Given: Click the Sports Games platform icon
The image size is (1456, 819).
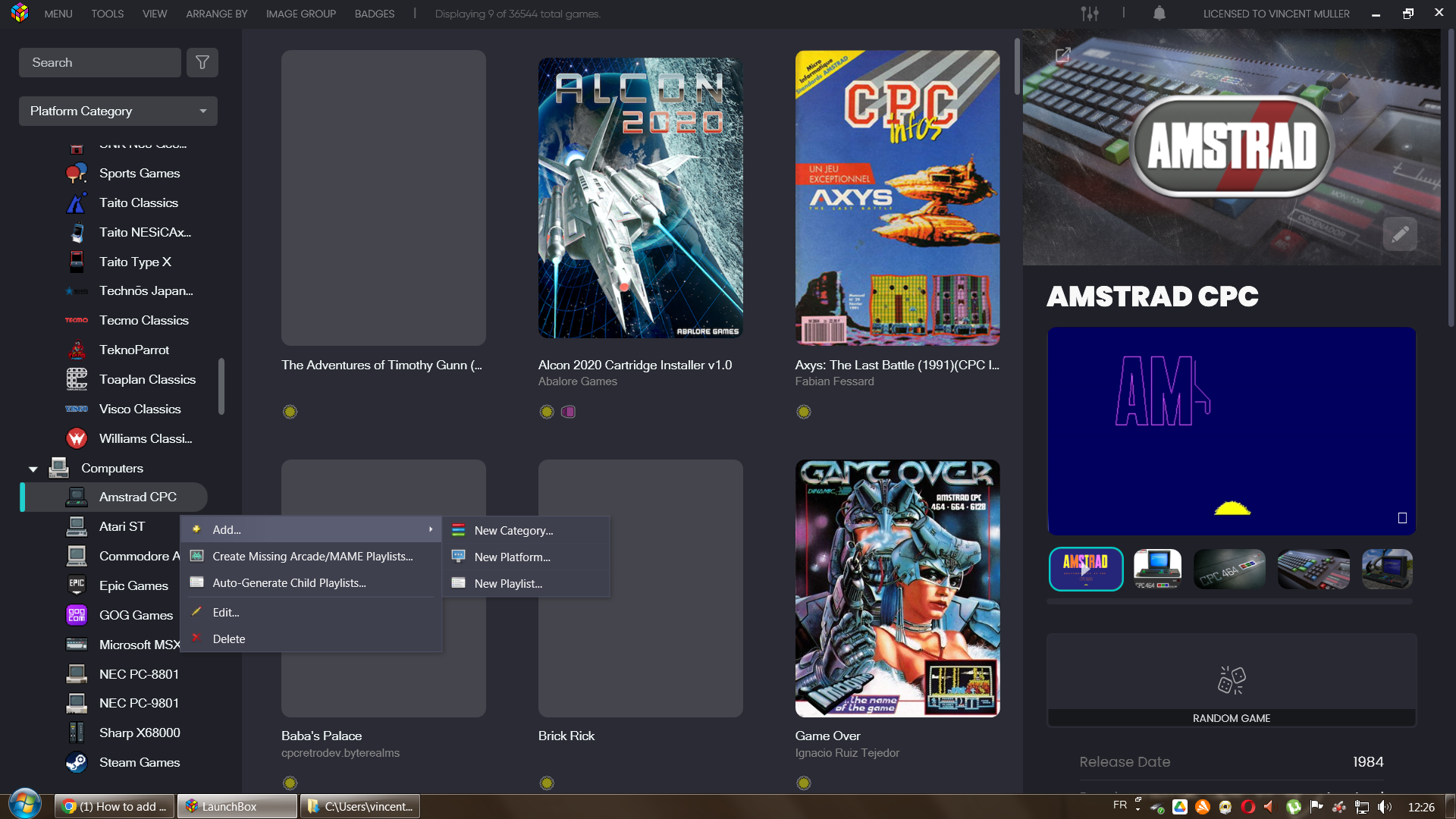Looking at the screenshot, I should [x=77, y=174].
